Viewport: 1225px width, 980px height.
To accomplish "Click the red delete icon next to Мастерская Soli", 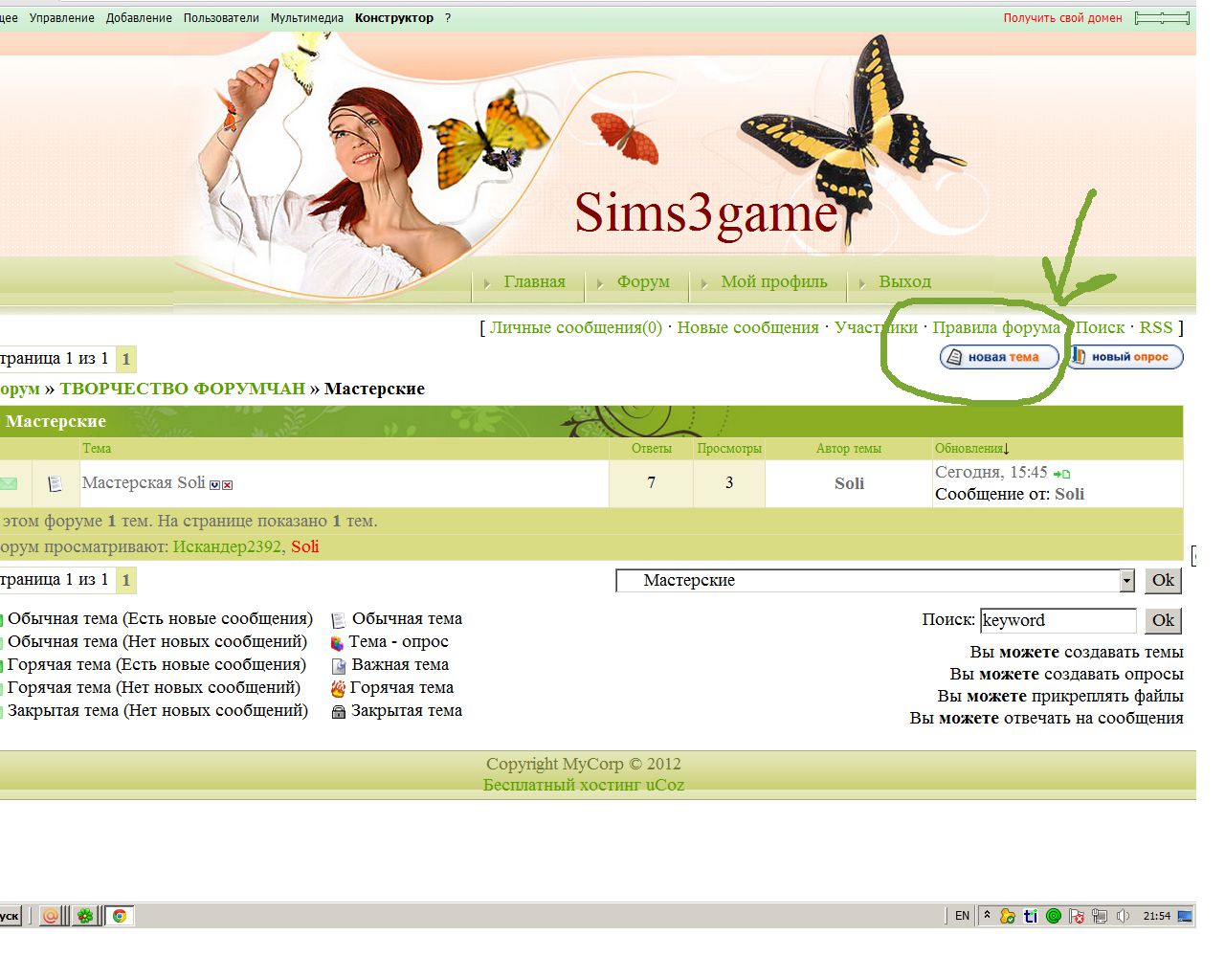I will (227, 485).
